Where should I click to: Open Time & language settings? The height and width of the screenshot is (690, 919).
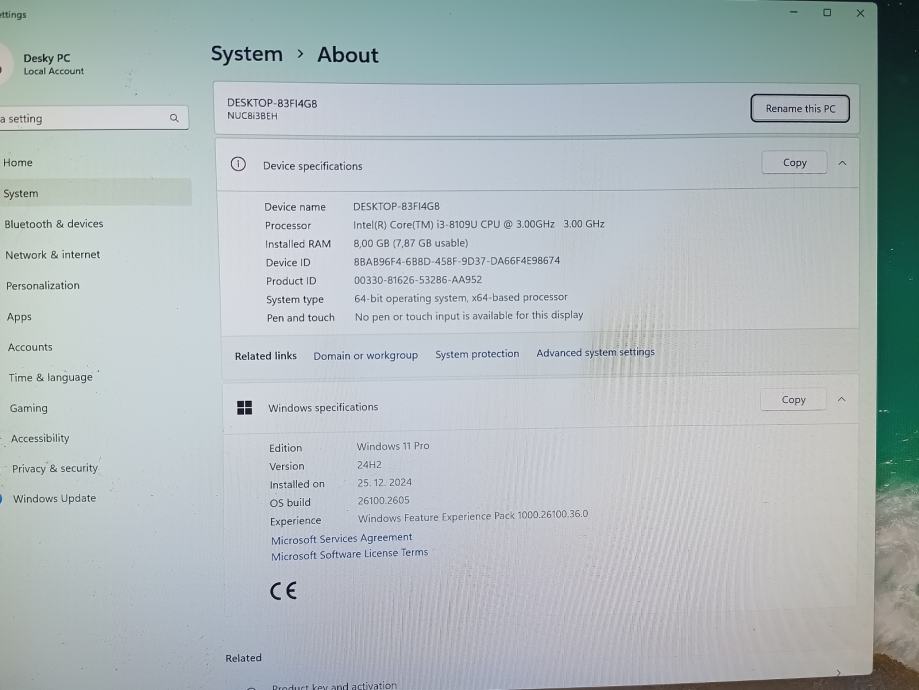(x=50, y=378)
